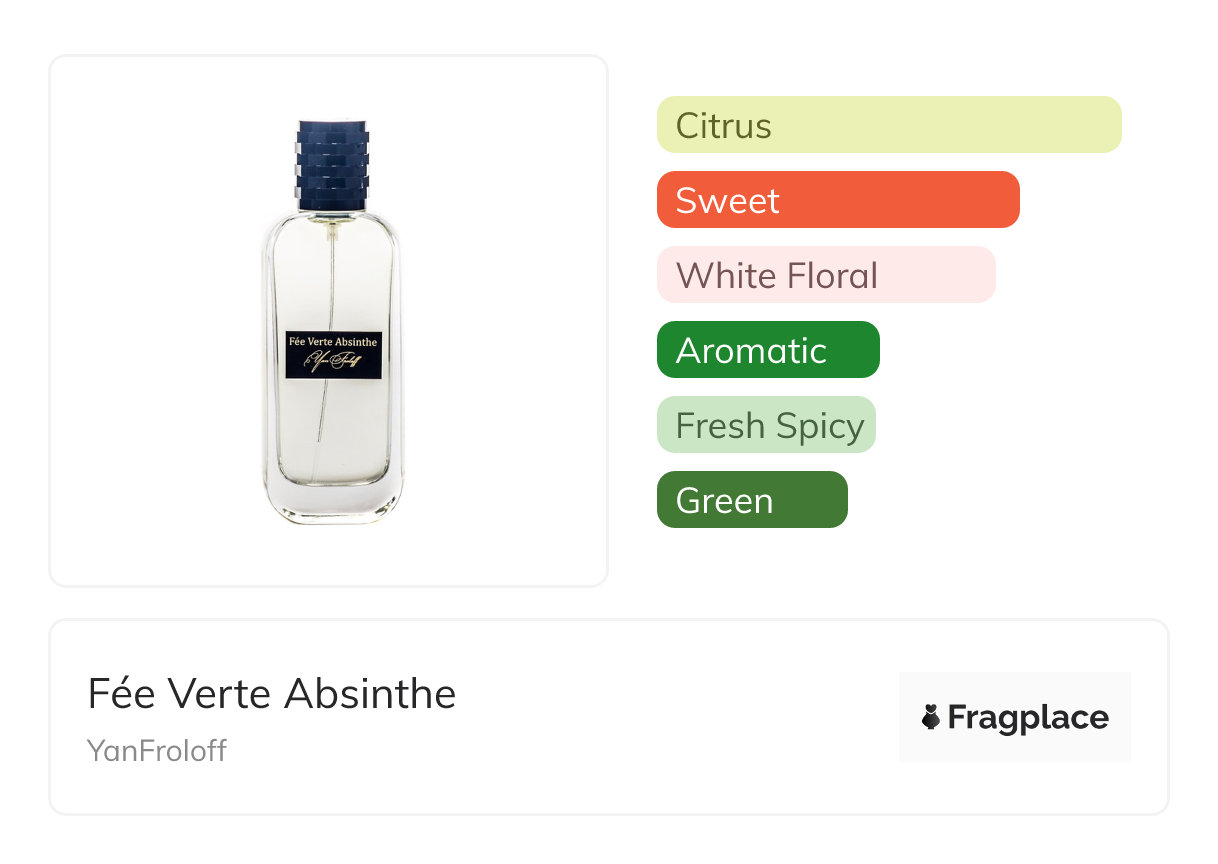The height and width of the screenshot is (864, 1218).
Task: Click the silver collar beneath the cap
Action: (x=333, y=214)
